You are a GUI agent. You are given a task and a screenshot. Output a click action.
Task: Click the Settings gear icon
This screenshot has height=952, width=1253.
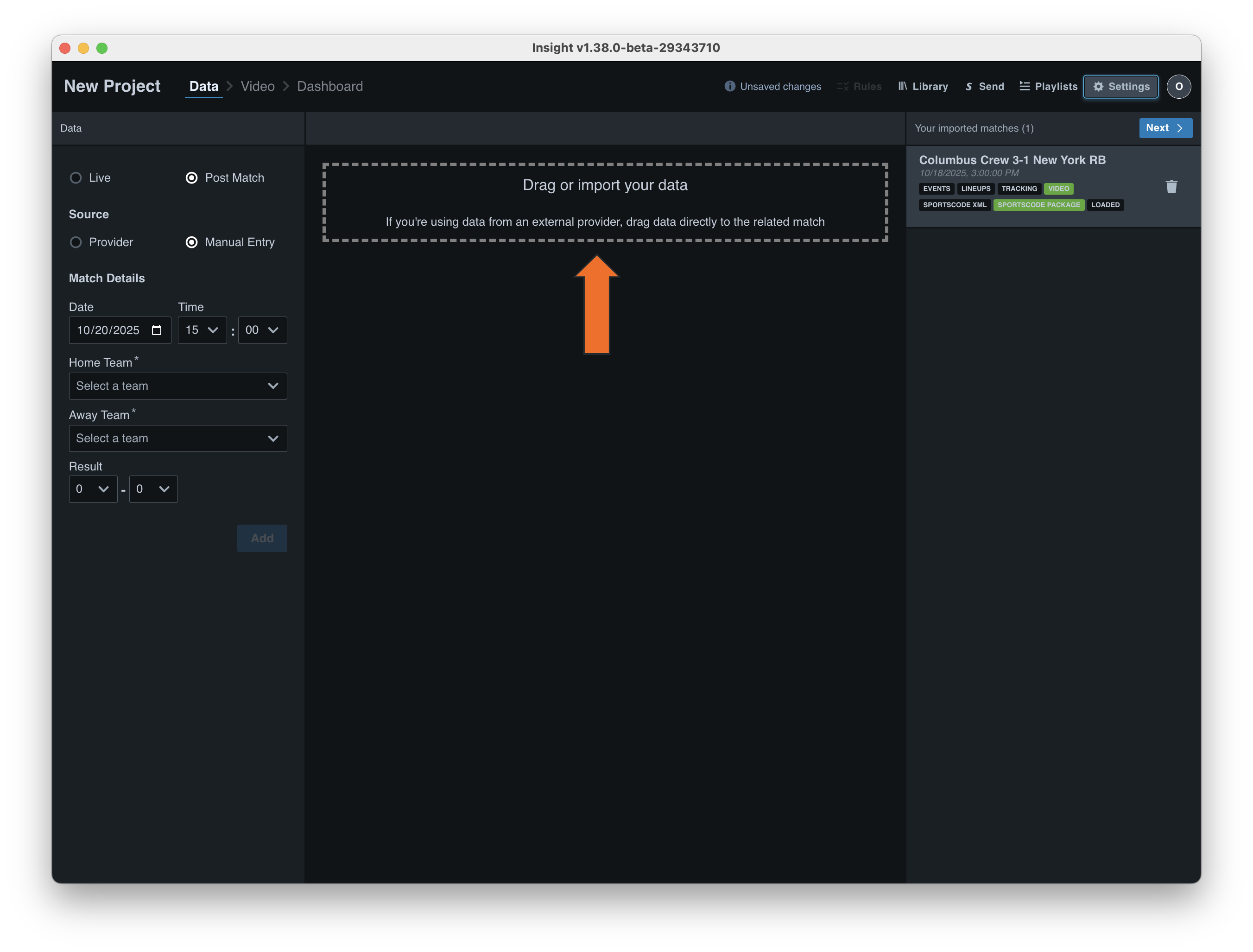click(x=1098, y=87)
